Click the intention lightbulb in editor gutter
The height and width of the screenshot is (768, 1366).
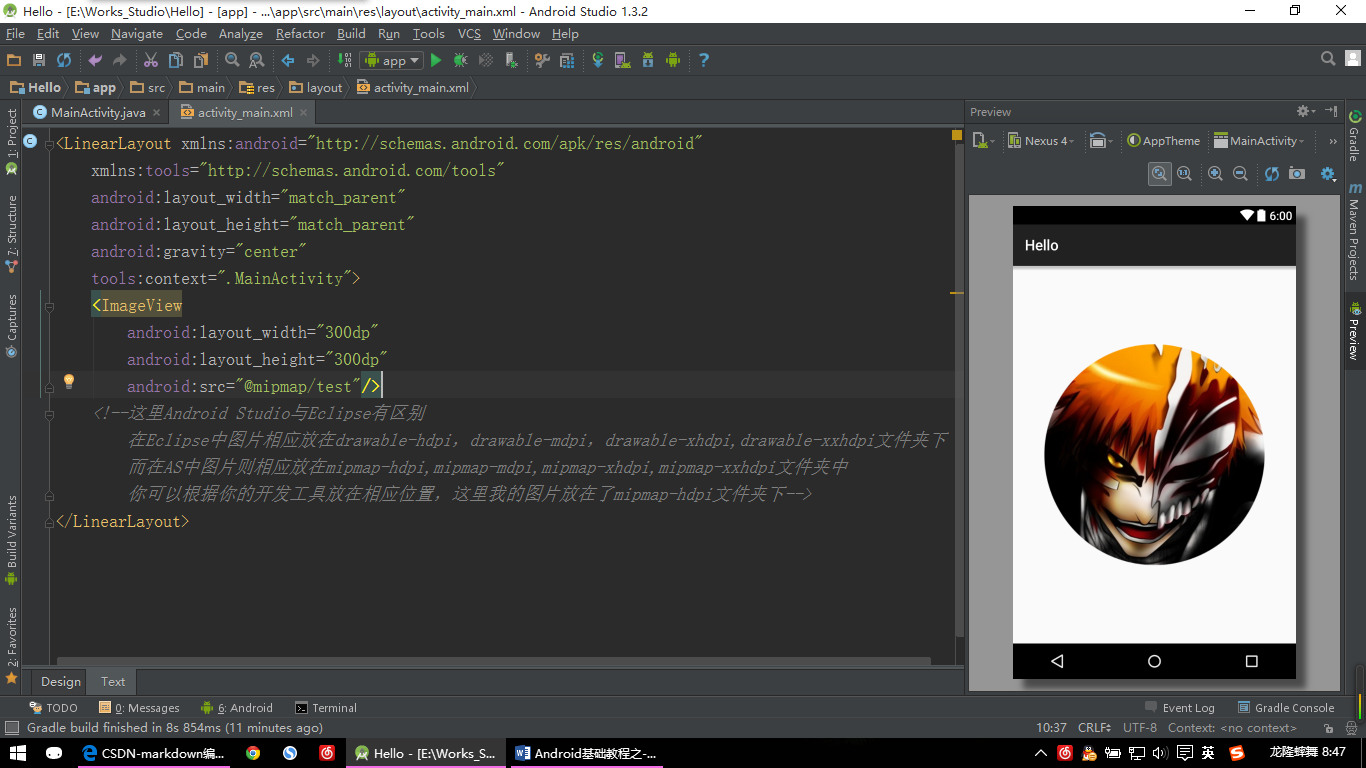[x=69, y=381]
